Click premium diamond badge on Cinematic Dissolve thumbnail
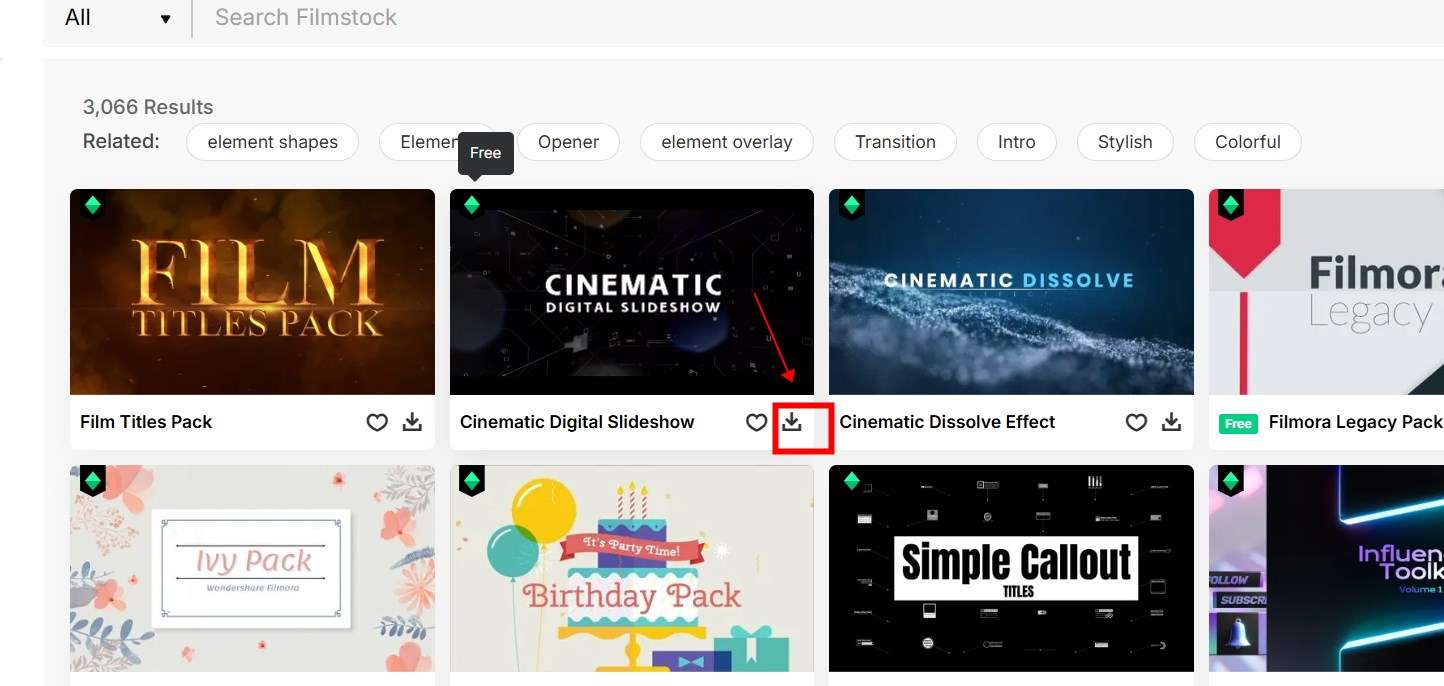The image size is (1444, 686). [x=851, y=205]
